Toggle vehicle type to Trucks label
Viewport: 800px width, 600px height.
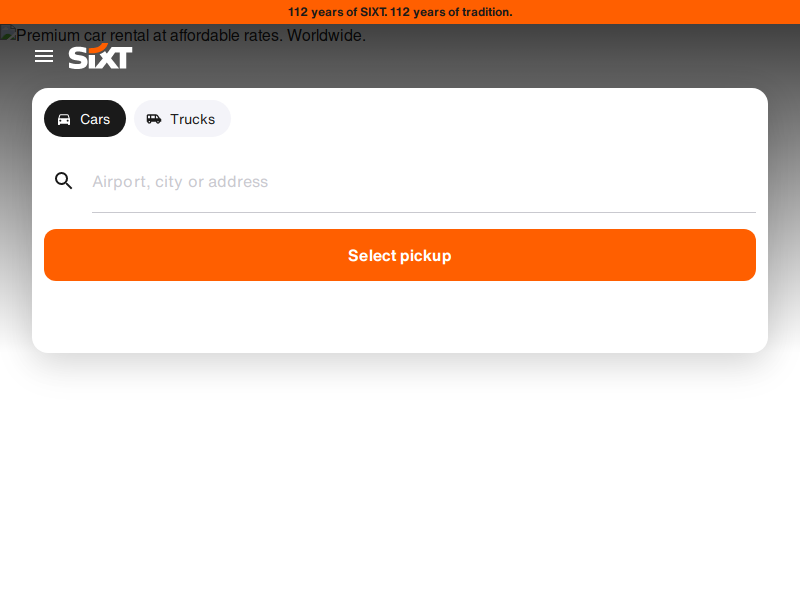(192, 119)
